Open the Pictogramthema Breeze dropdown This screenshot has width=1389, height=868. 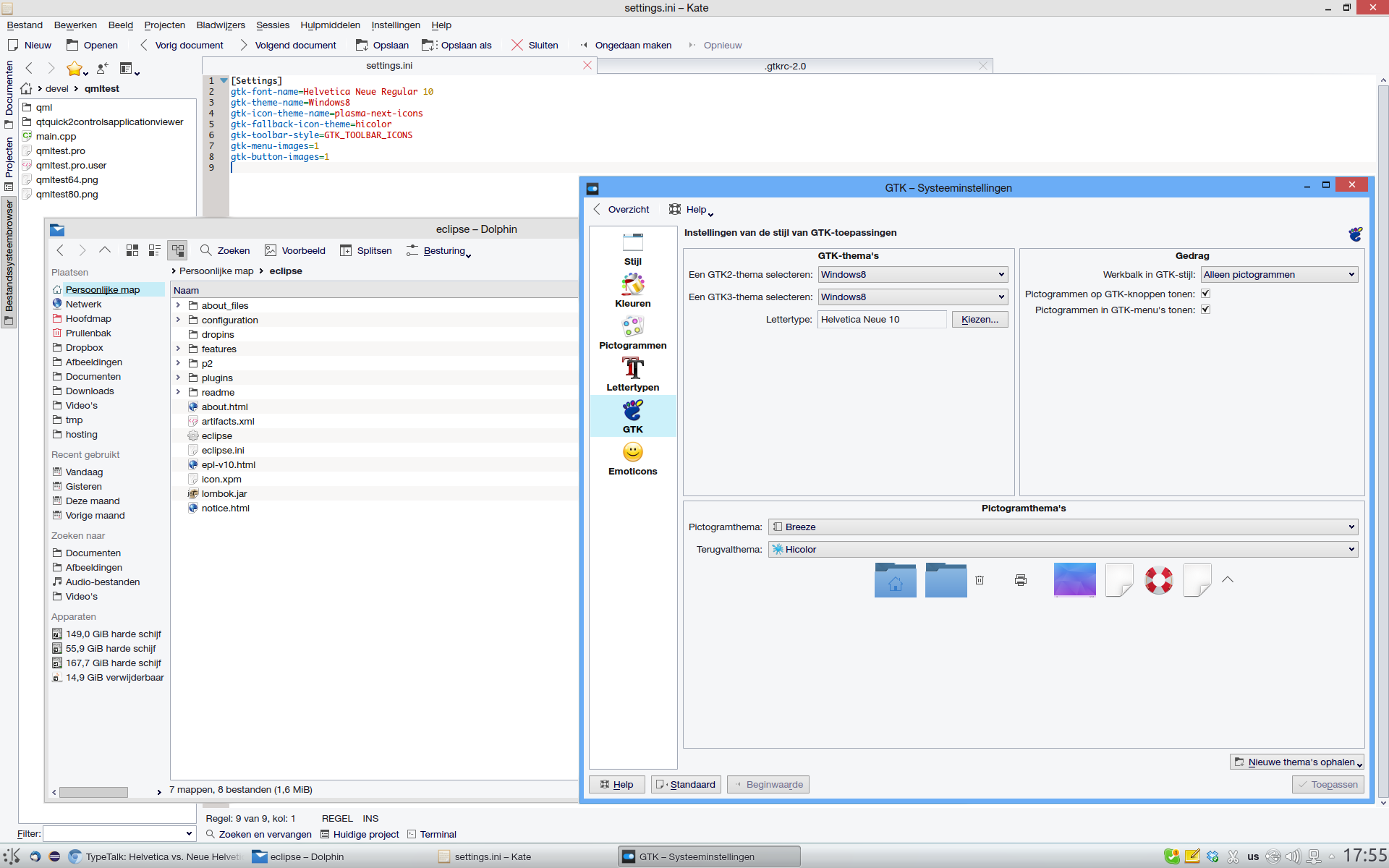[1062, 527]
